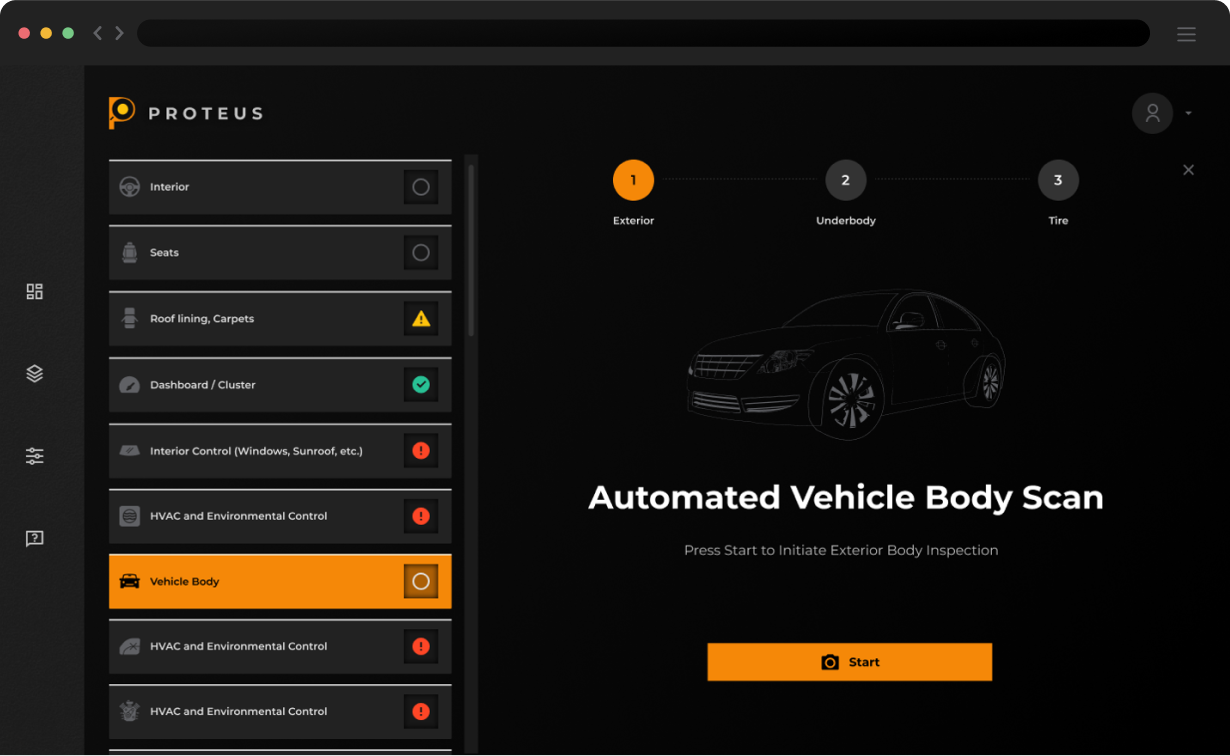Viewport: 1230px width, 756px height.
Task: Click Press Start to Initiate instruction text
Action: pos(841,551)
